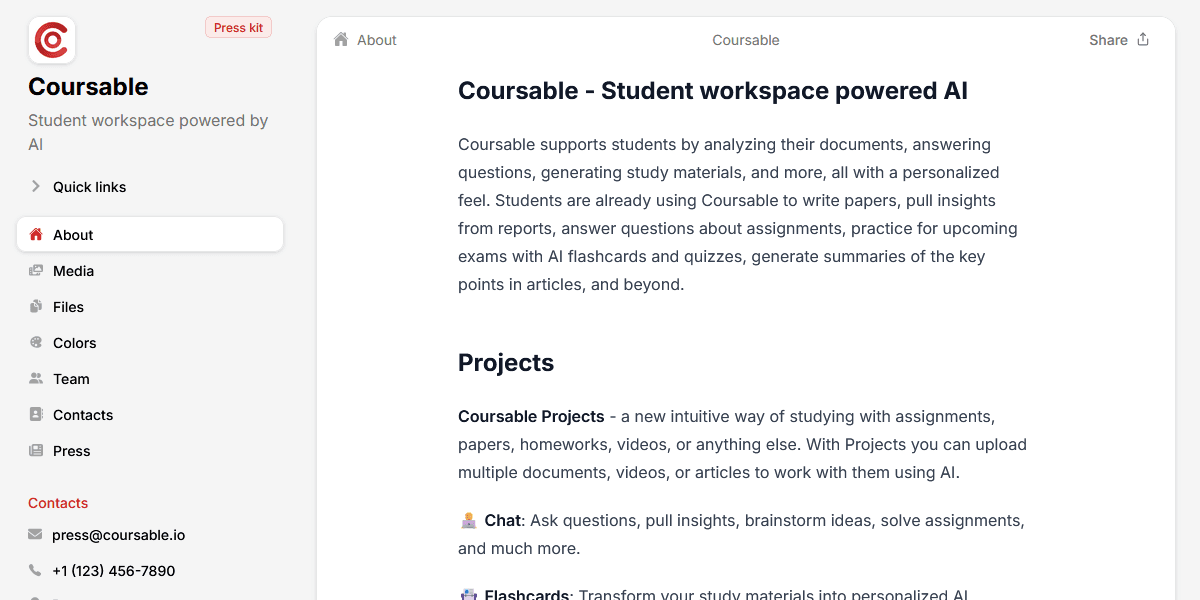Call the +1 (123) 456-7890 number
This screenshot has height=600, width=1200.
point(113,571)
